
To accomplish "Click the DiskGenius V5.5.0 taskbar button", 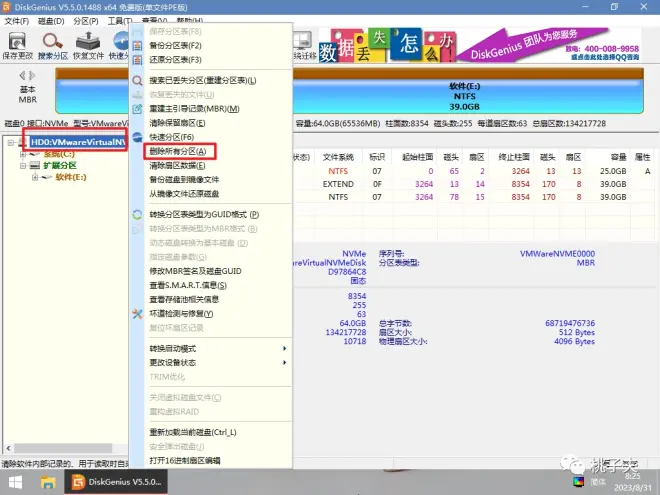I will 116,482.
